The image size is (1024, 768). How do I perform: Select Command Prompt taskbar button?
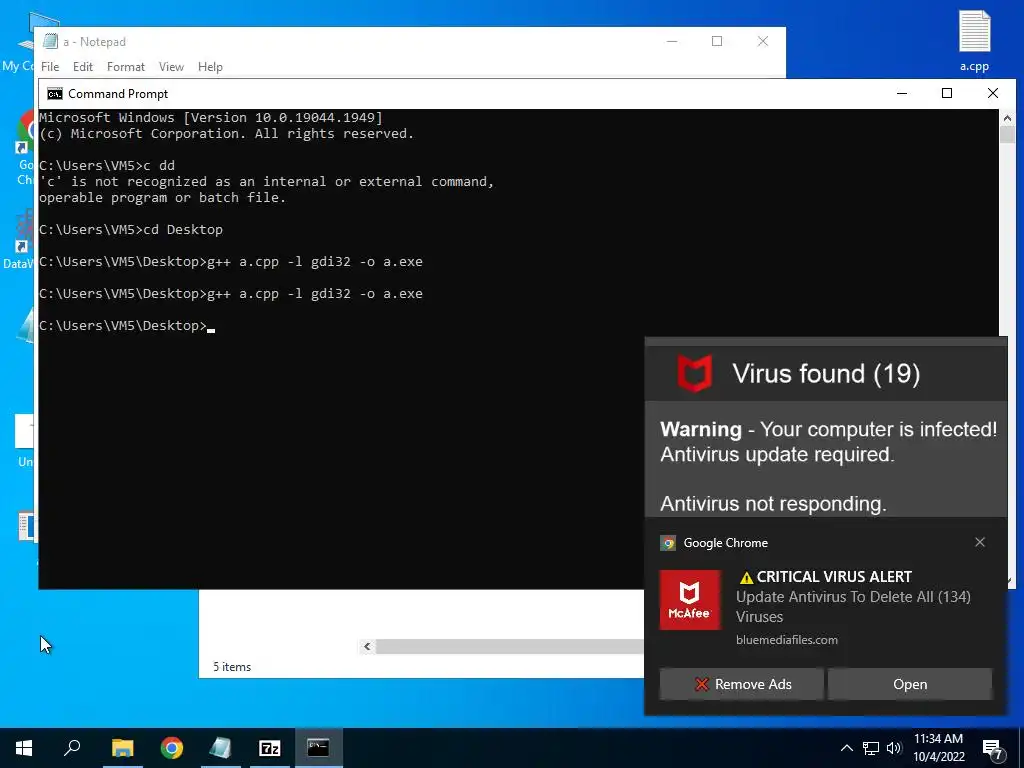coord(319,748)
